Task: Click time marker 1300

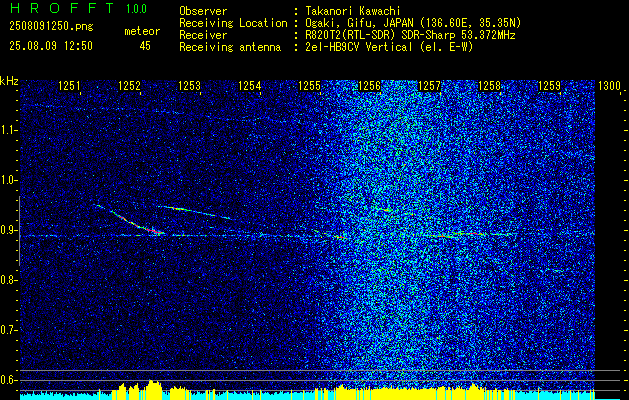Action: (609, 86)
